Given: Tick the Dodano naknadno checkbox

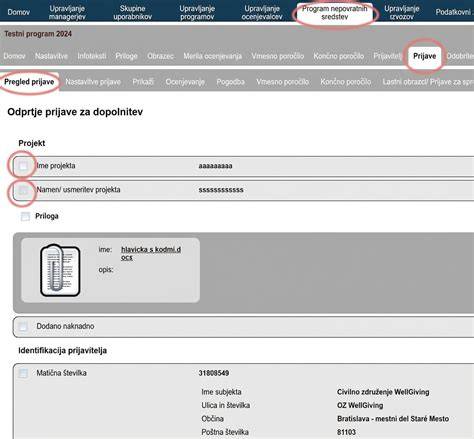Looking at the screenshot, I should (23, 326).
